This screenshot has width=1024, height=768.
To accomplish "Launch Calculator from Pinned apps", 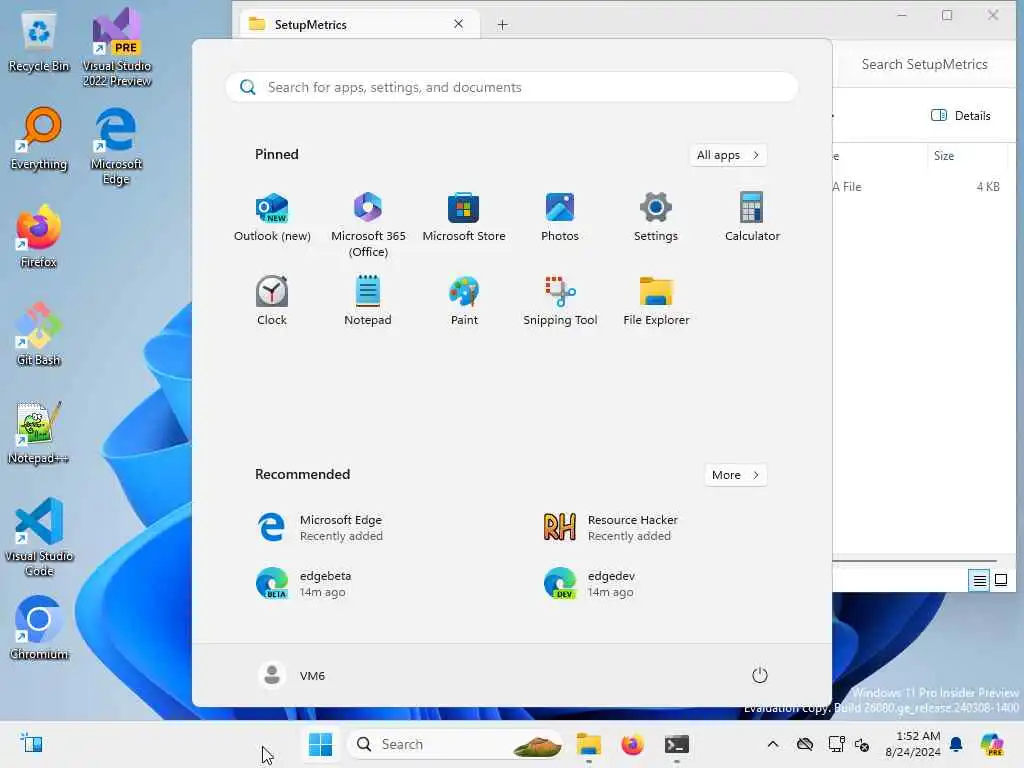I will 752,219.
